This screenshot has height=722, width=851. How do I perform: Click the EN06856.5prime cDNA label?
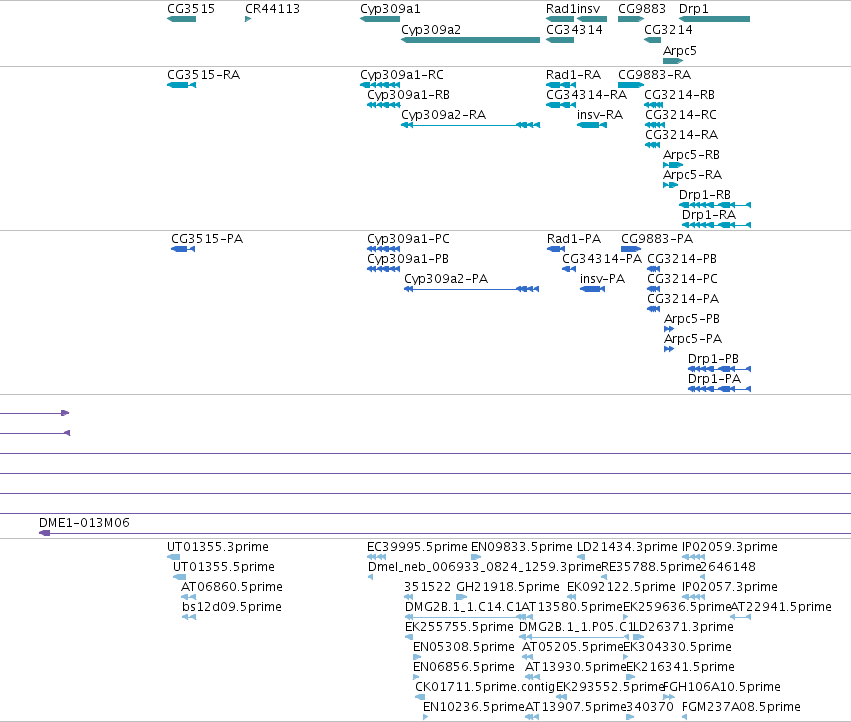coord(464,667)
